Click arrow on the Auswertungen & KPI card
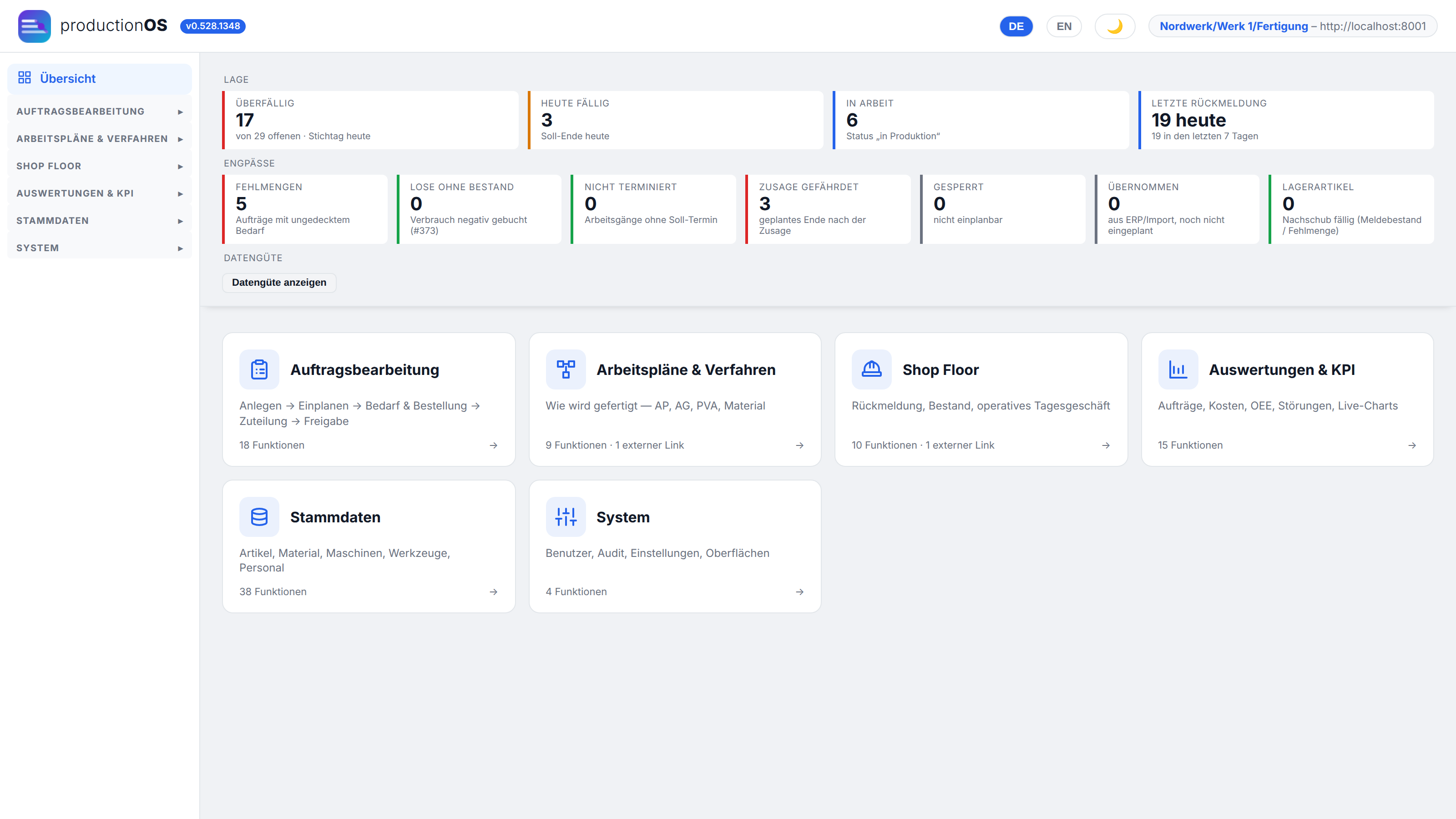 point(1412,445)
